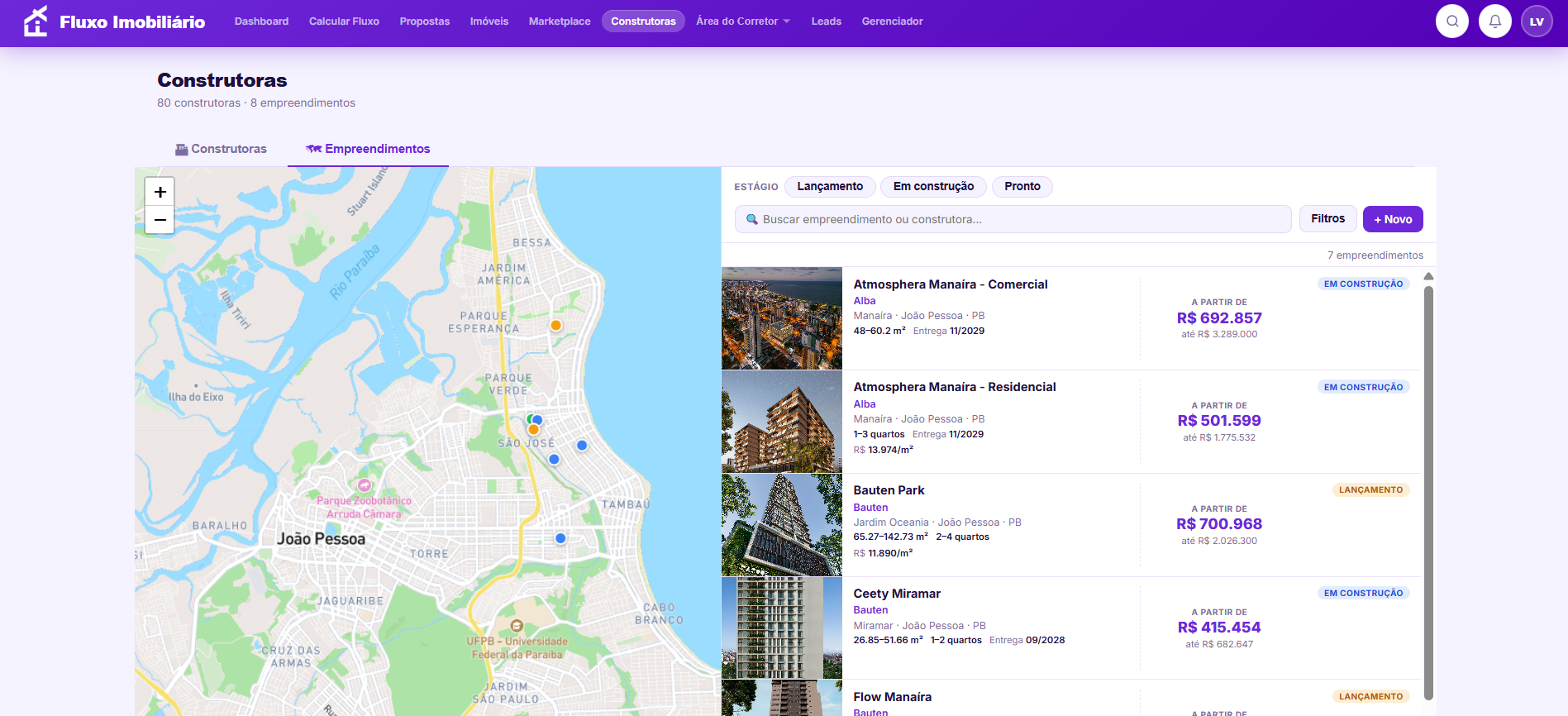The width and height of the screenshot is (1568, 716).
Task: Click the price R$ 700.968
Action: 1219,524
